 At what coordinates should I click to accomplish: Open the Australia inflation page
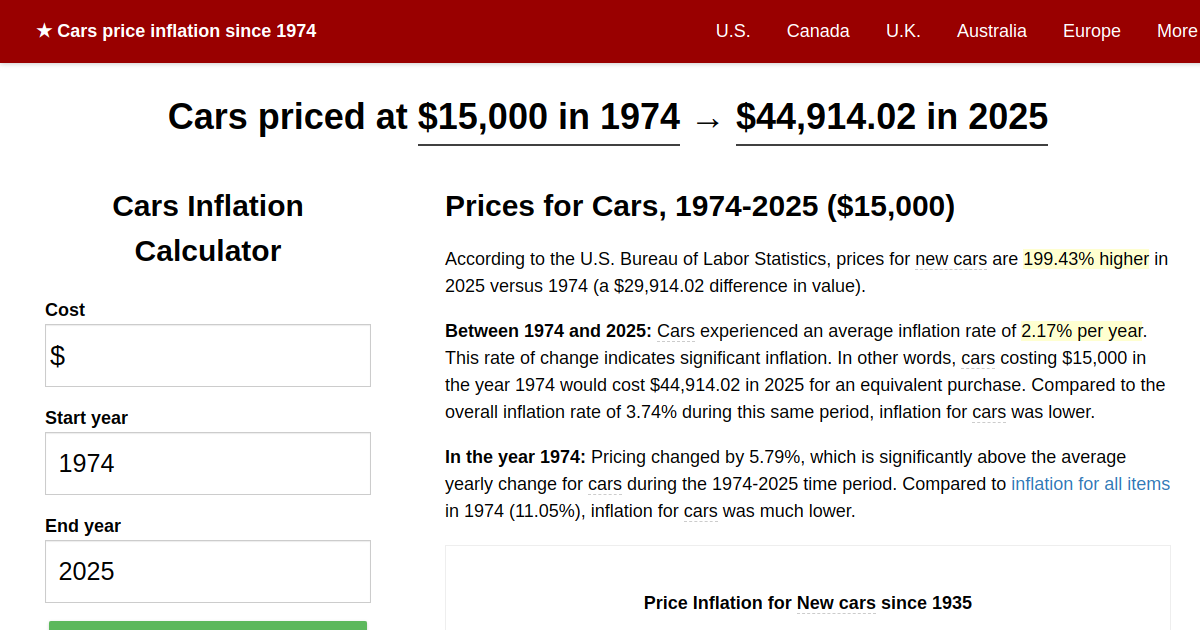coord(992,31)
